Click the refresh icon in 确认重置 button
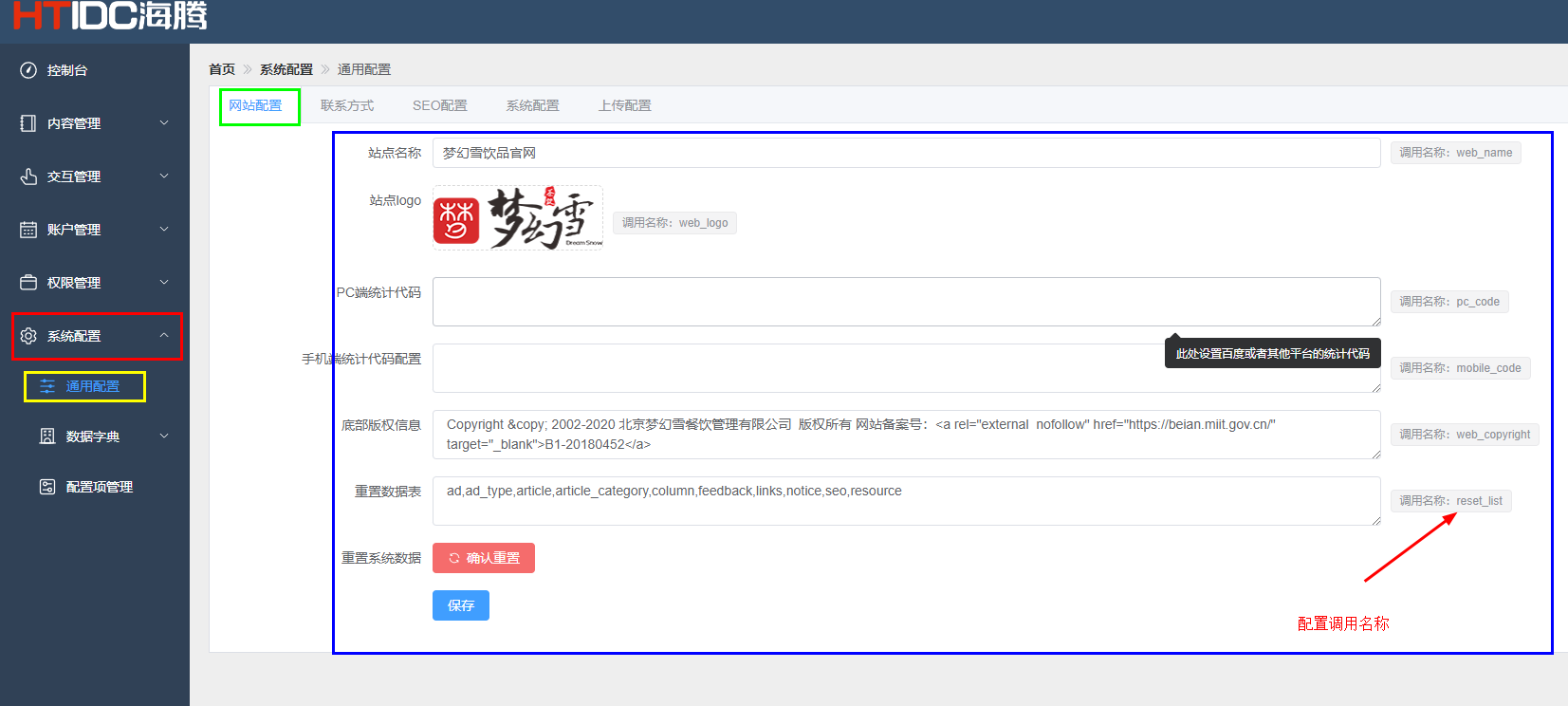 [454, 558]
